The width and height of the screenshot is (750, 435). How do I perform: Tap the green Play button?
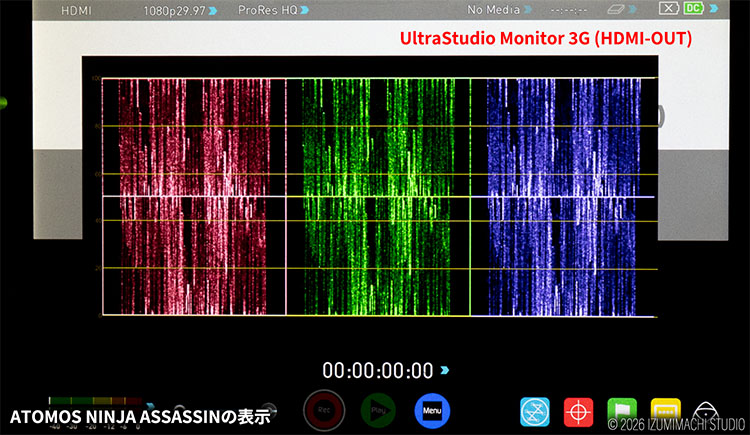[378, 411]
